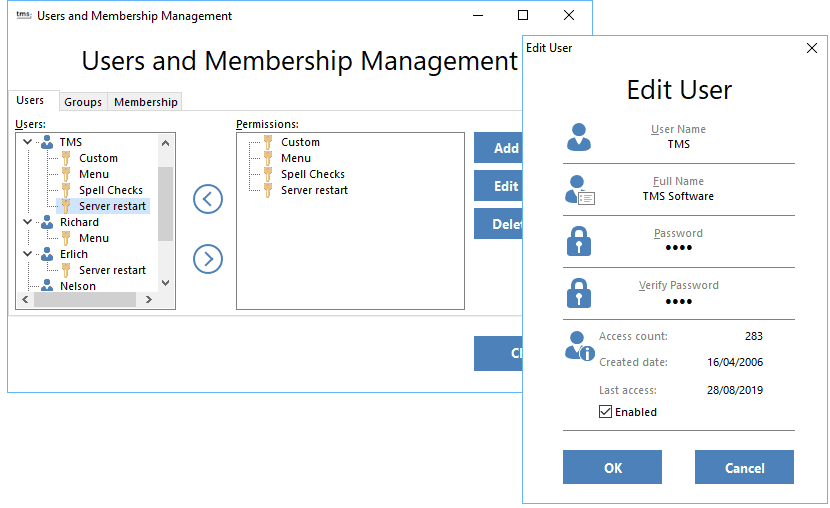Click the user info icon beside Access count

point(579,346)
